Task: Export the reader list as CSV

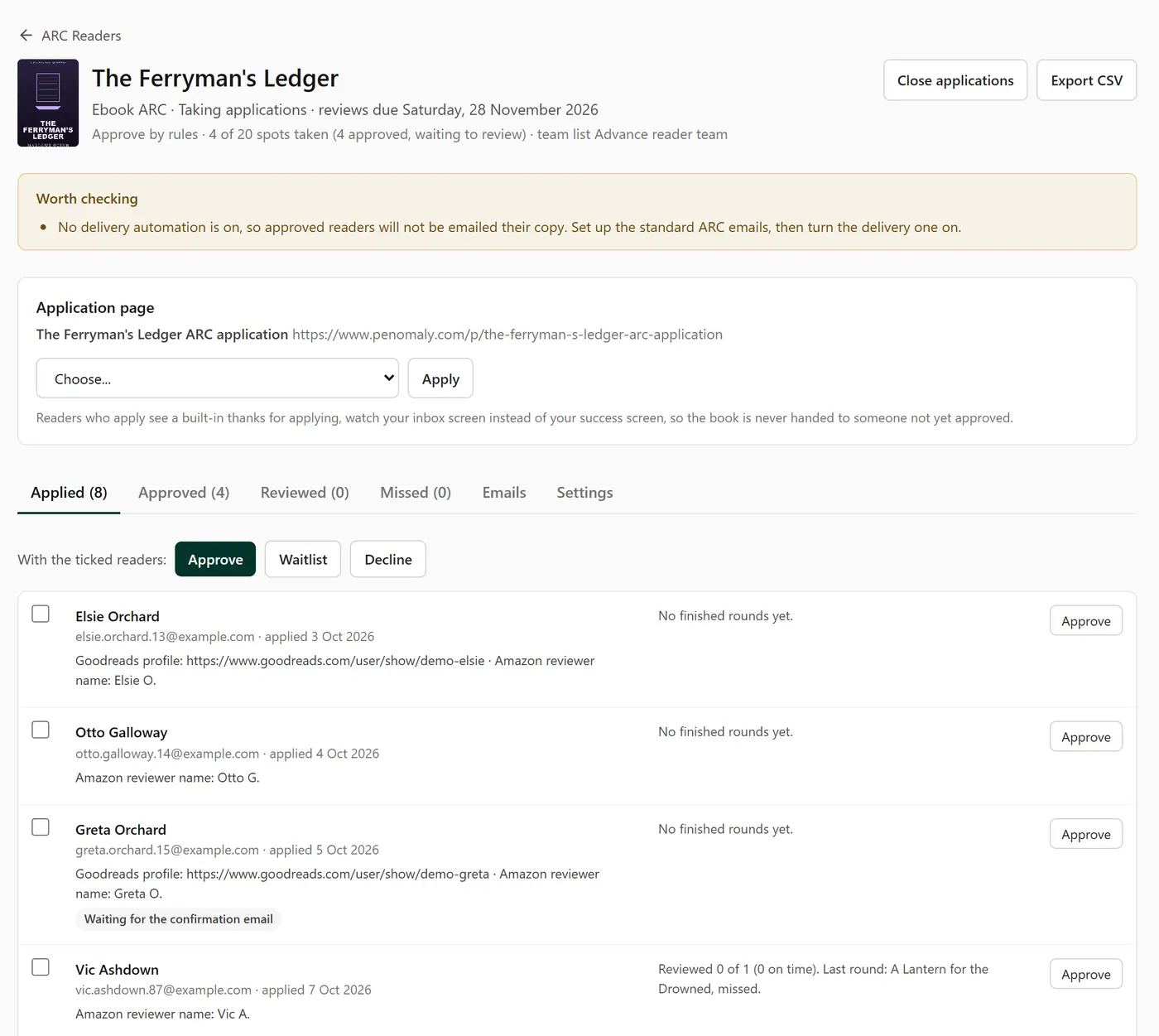Action: 1086,80
